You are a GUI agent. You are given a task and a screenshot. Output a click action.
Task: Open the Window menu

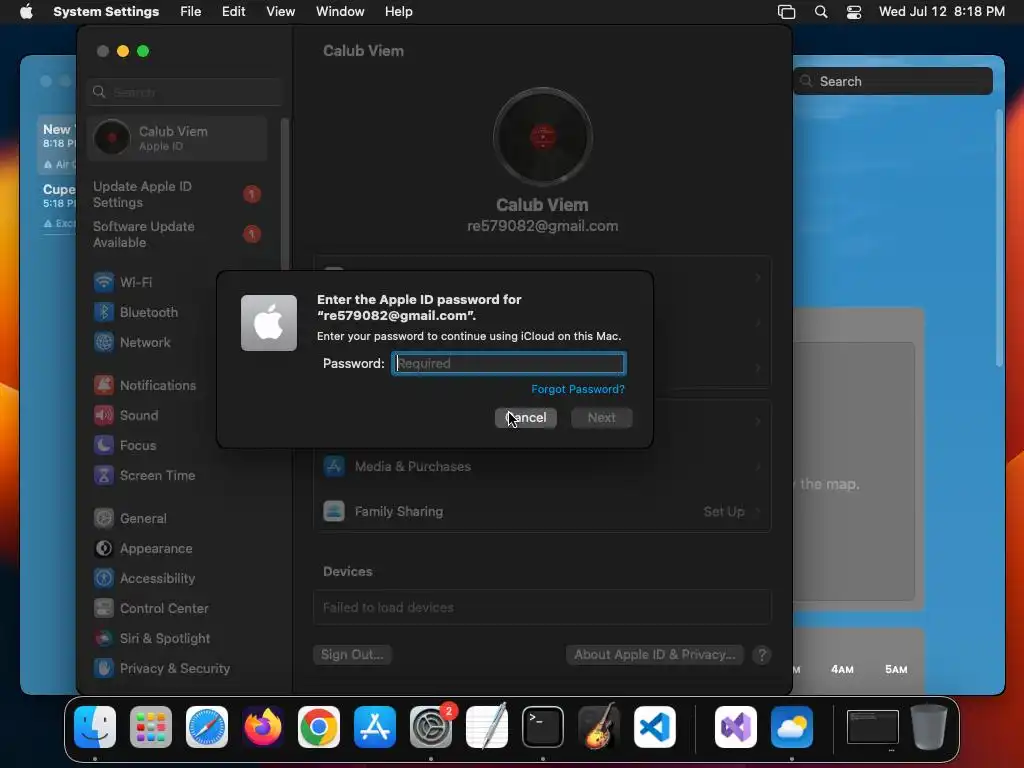(x=340, y=12)
